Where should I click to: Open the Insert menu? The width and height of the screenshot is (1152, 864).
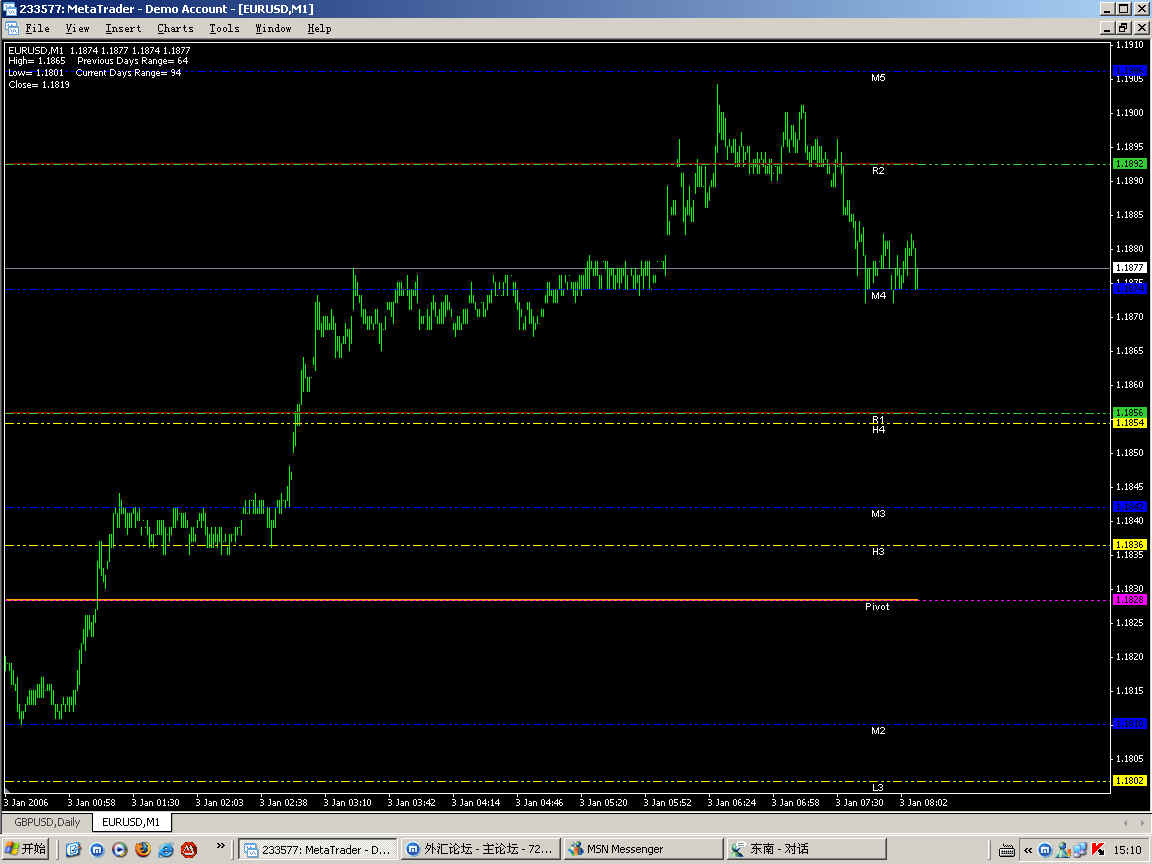coord(123,28)
